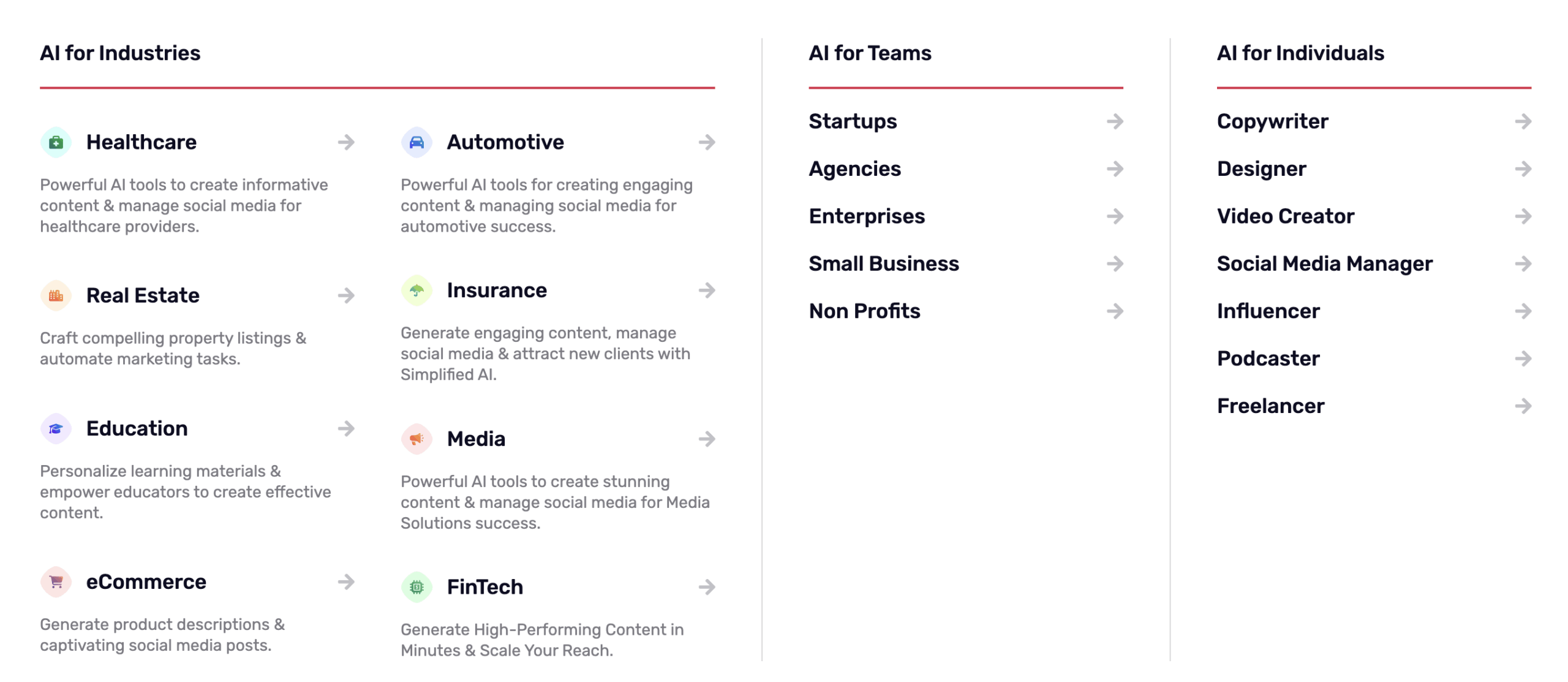Click the arrow beside Copywriter

(x=1523, y=121)
